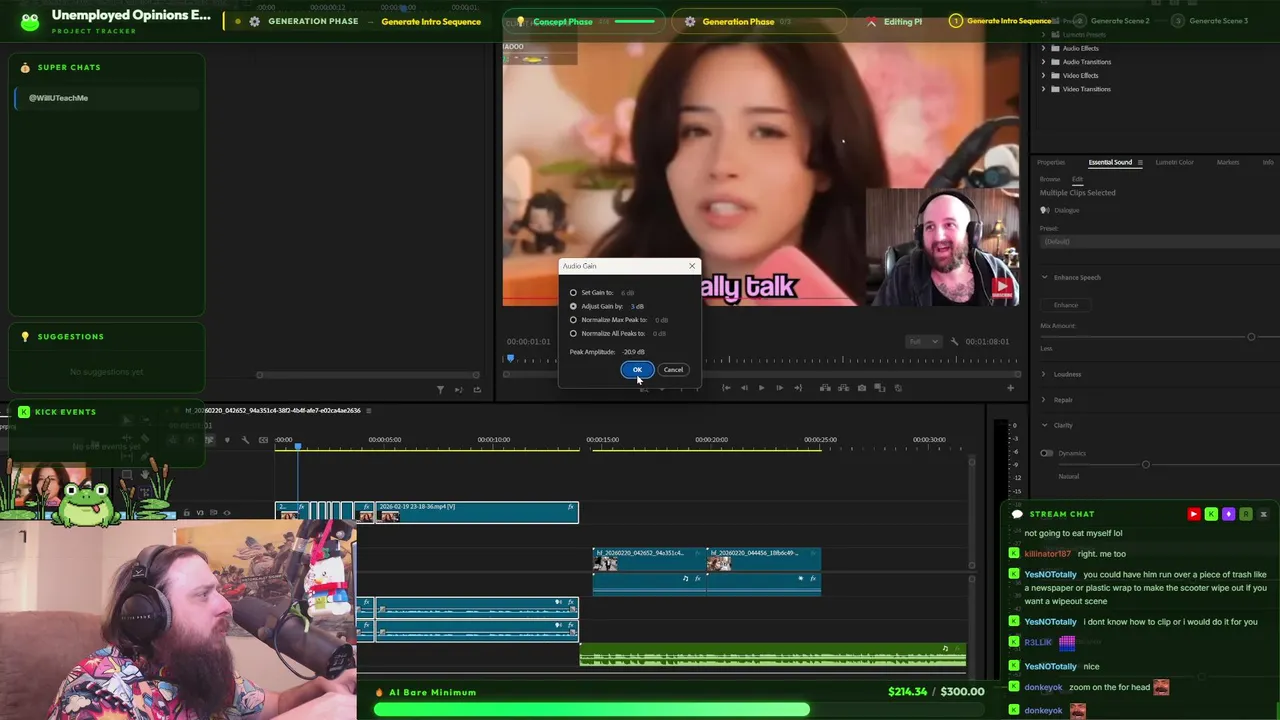Select the Set Gain to radio option
Screen dimensions: 1280x720
573,293
